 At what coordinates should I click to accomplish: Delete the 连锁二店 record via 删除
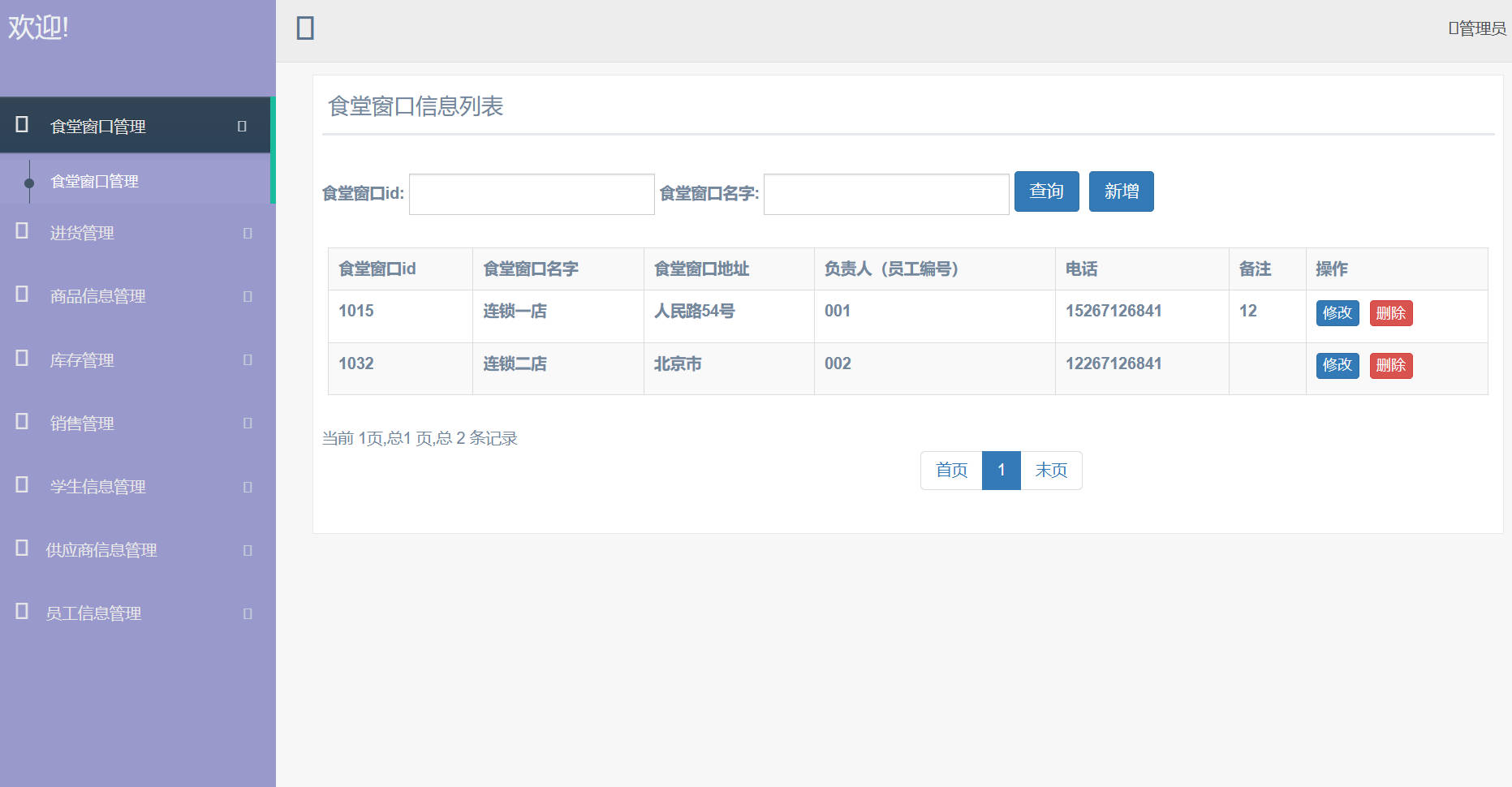(1391, 366)
